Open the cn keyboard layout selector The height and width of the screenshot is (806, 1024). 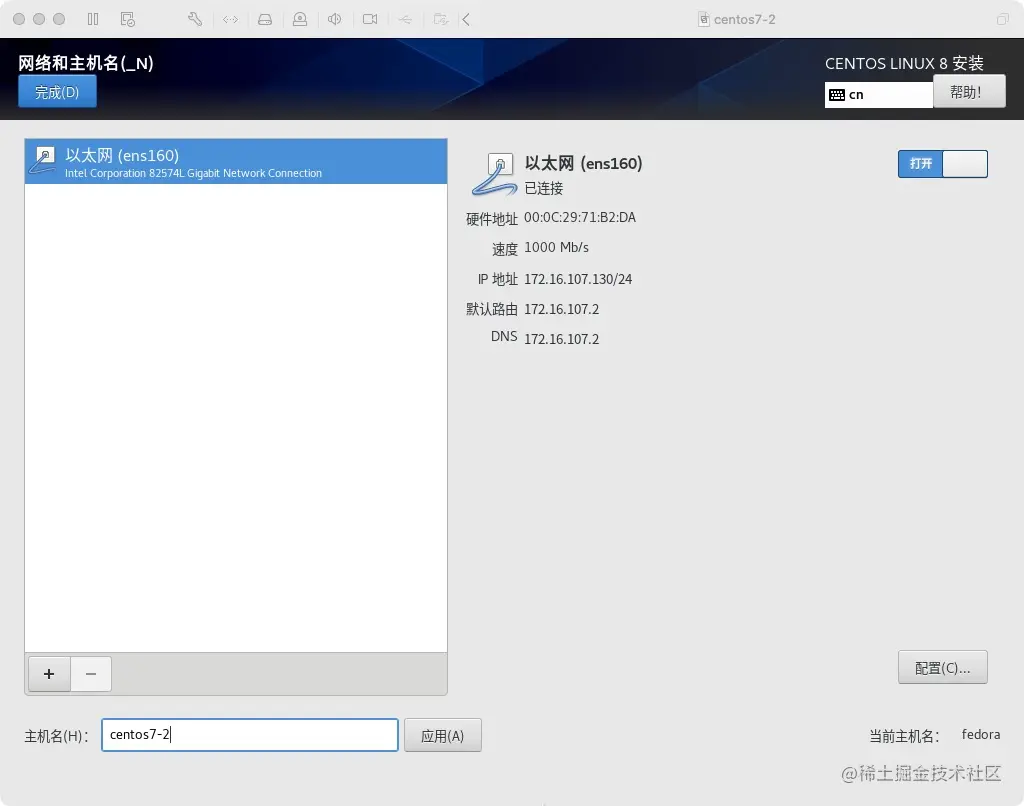(x=880, y=93)
